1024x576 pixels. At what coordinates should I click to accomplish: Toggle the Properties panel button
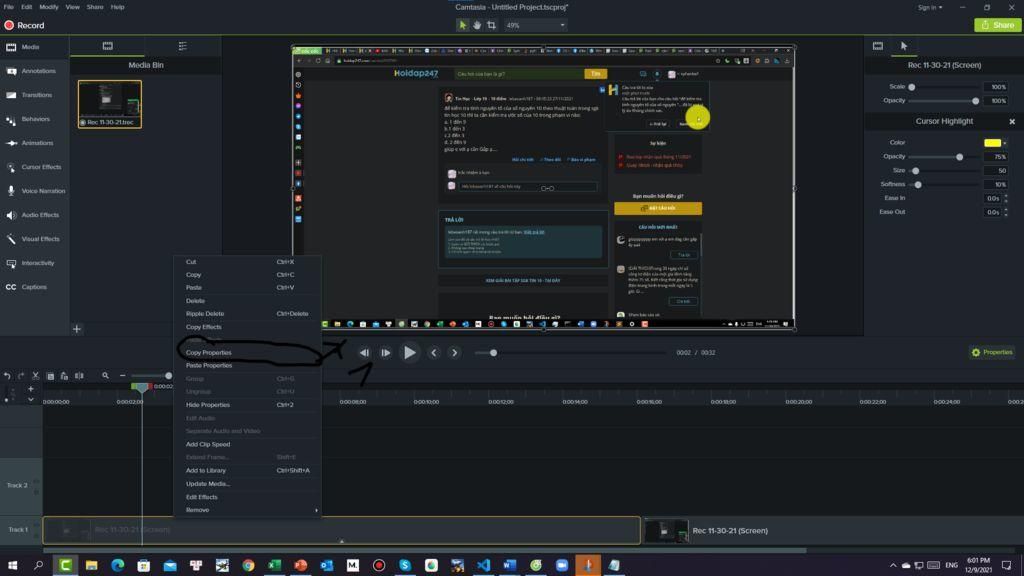(x=991, y=353)
